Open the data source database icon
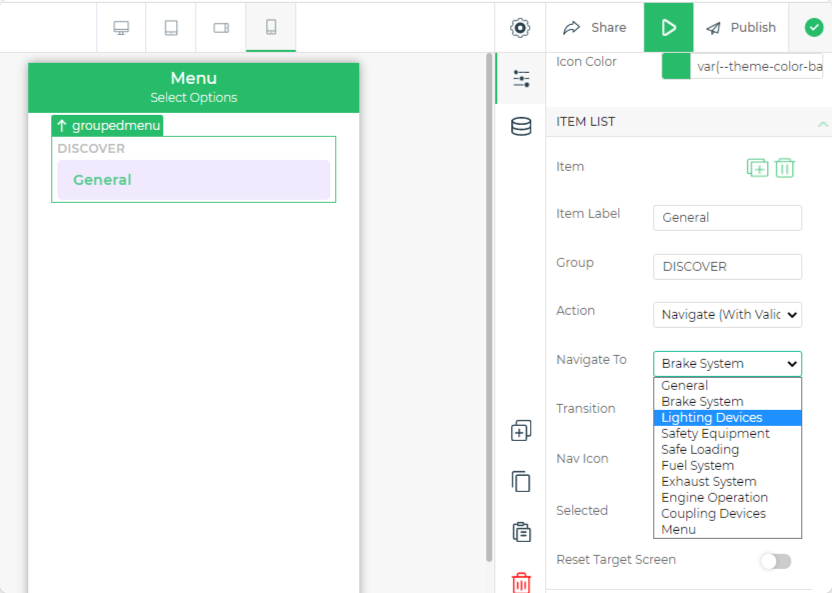832x593 pixels. click(521, 127)
